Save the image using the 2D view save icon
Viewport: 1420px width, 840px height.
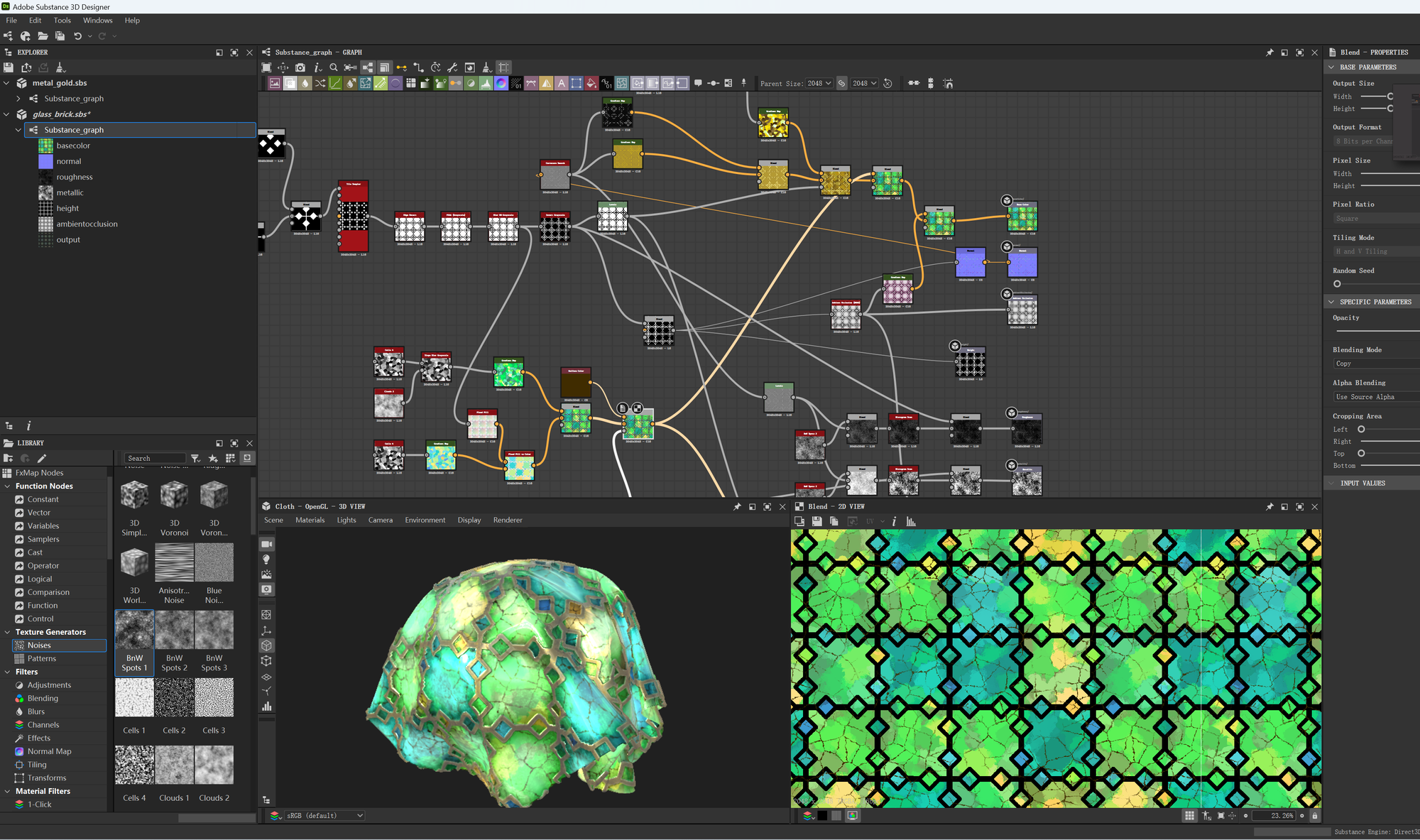tap(816, 521)
